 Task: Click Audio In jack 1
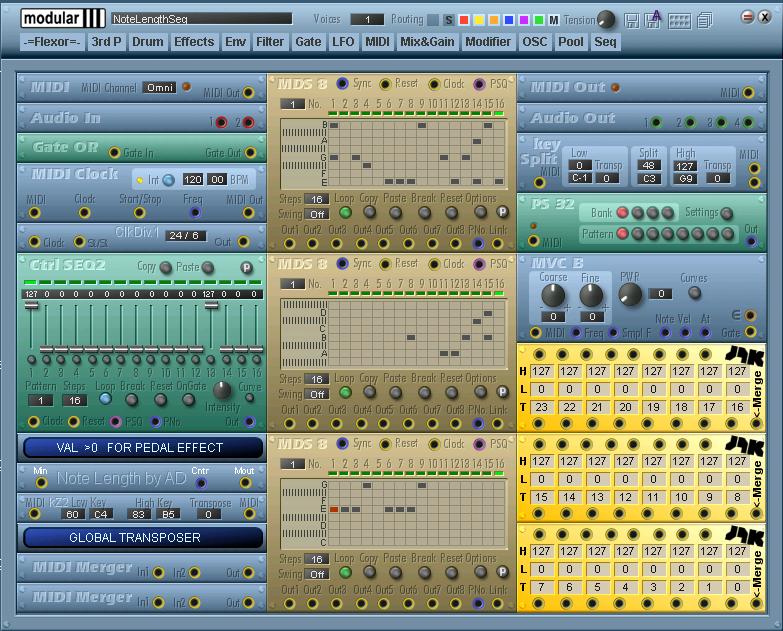click(x=221, y=122)
